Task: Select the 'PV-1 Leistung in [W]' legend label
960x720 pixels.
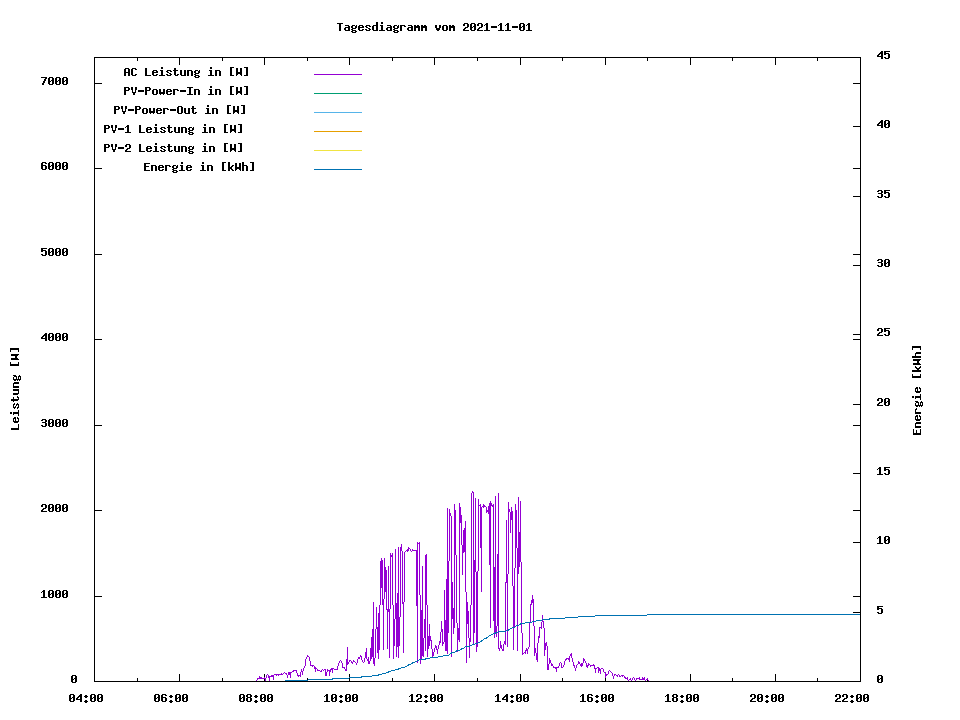Action: point(174,129)
